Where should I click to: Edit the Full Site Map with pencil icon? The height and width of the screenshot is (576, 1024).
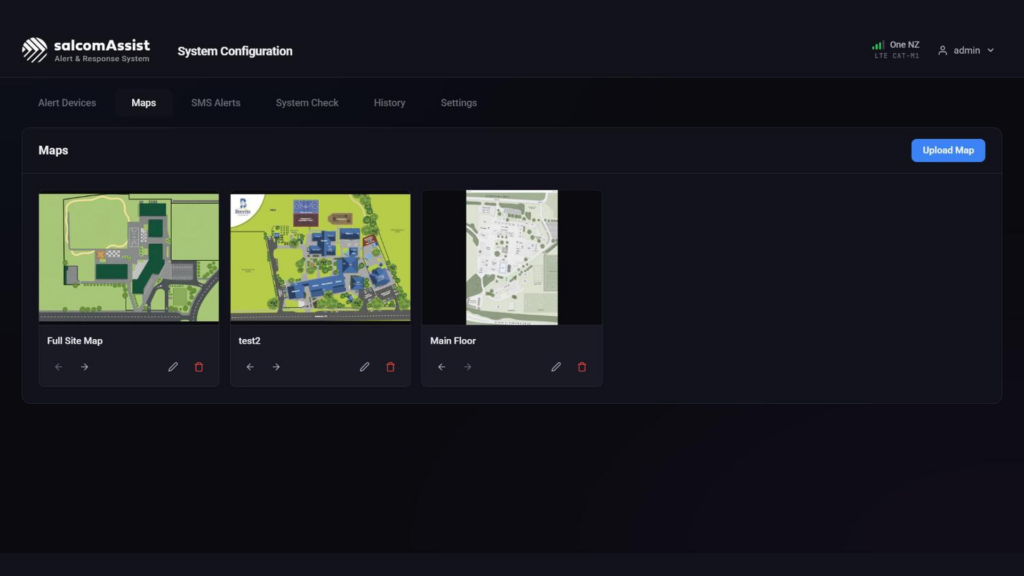coord(173,367)
